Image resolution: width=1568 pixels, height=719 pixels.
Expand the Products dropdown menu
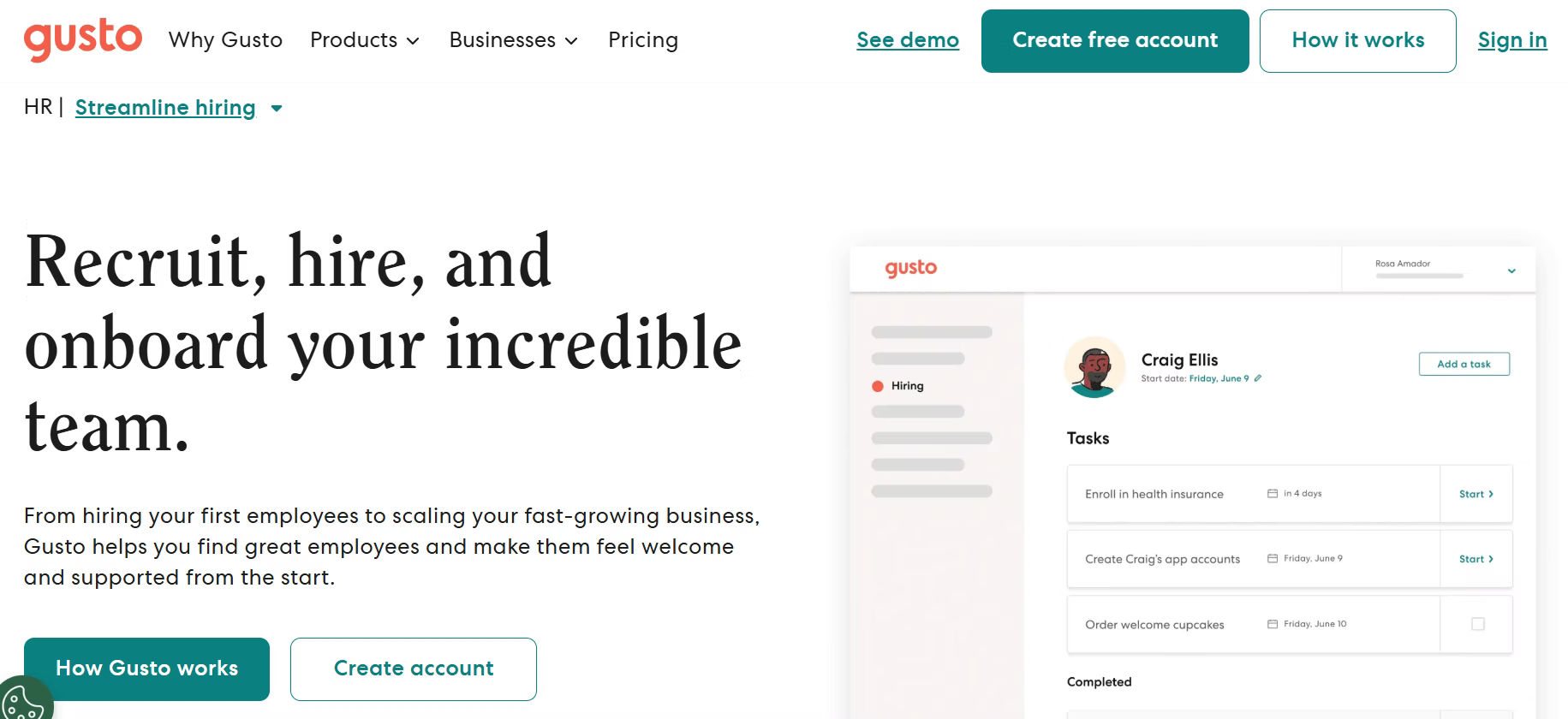click(364, 40)
